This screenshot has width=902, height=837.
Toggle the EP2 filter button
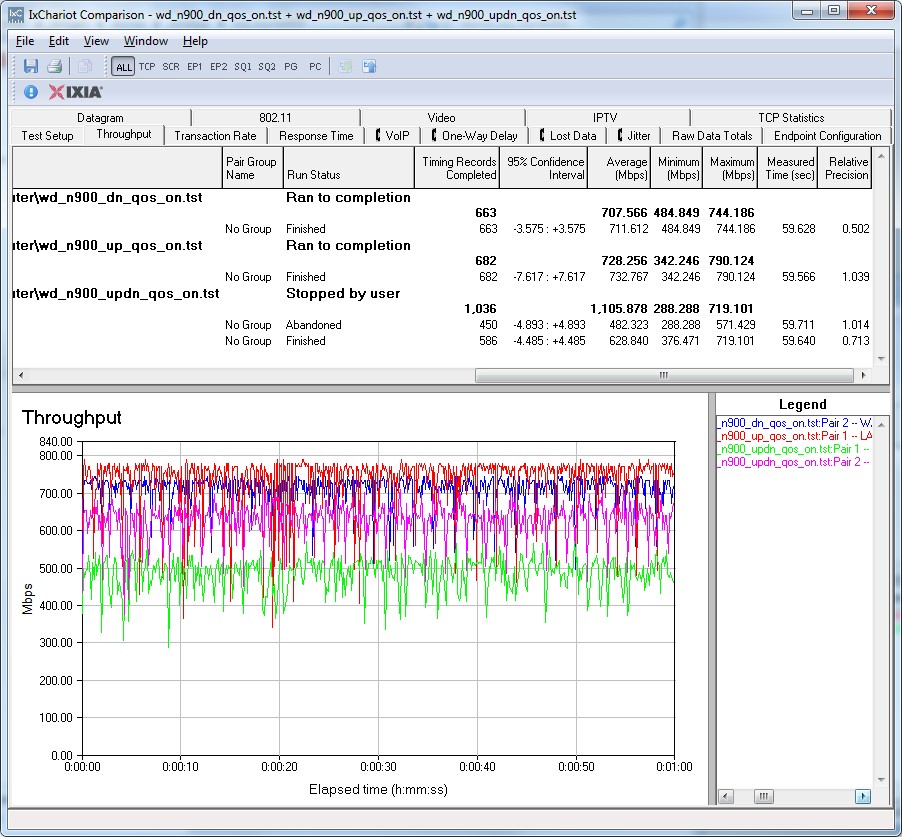pos(219,67)
